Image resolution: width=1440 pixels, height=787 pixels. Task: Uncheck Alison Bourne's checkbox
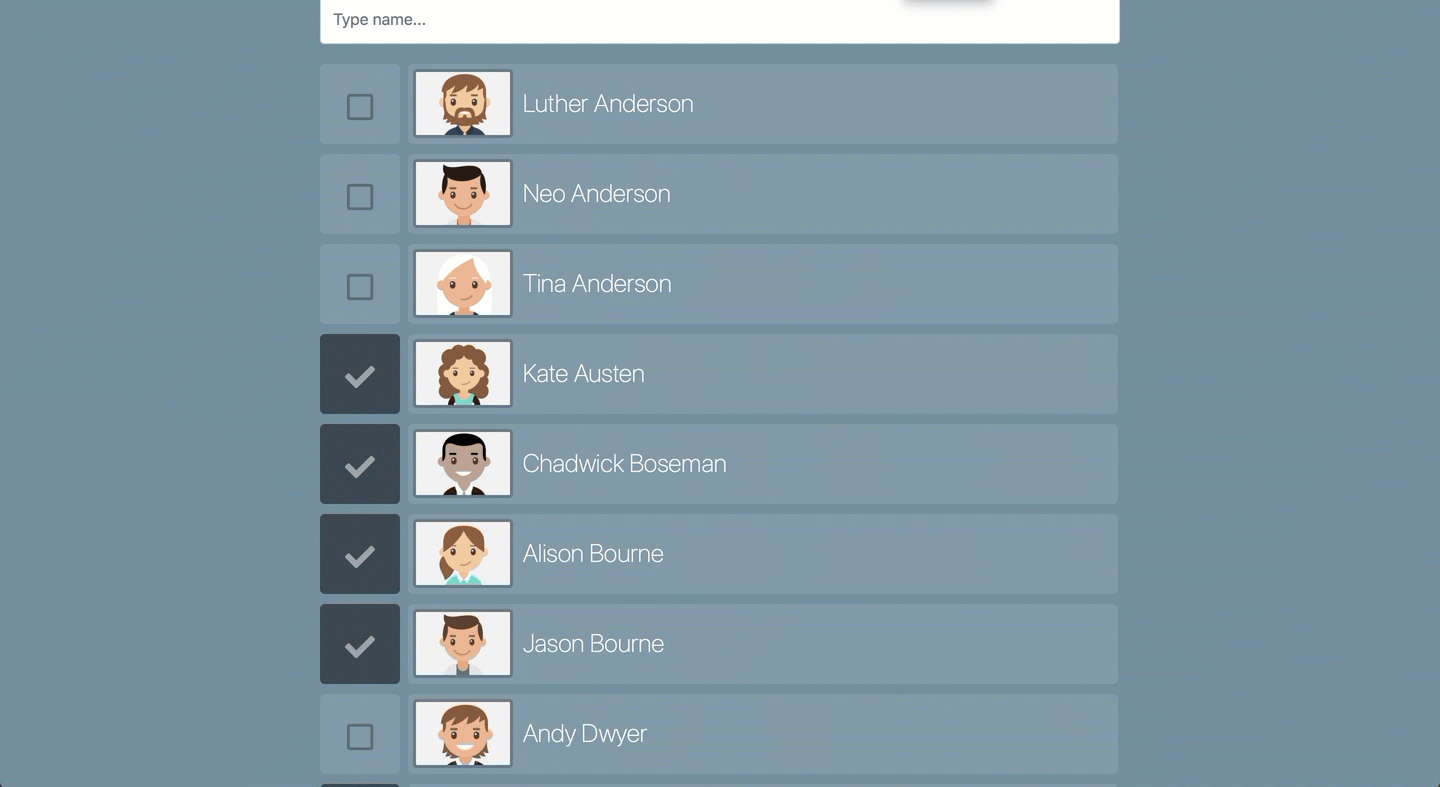click(360, 554)
